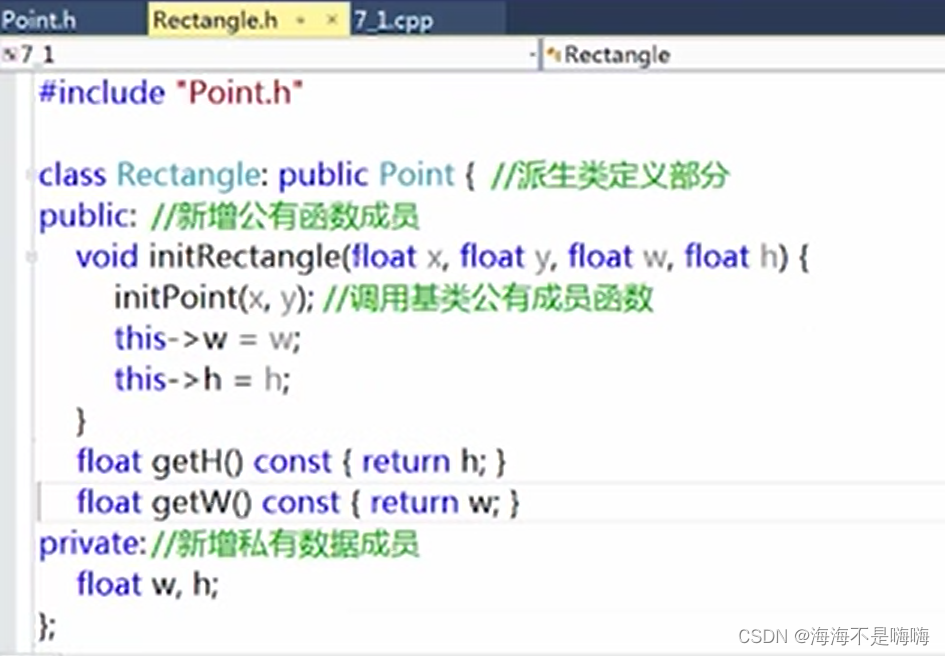Toggle pin on Rectangle.h tab
The width and height of the screenshot is (945, 656).
tap(301, 21)
